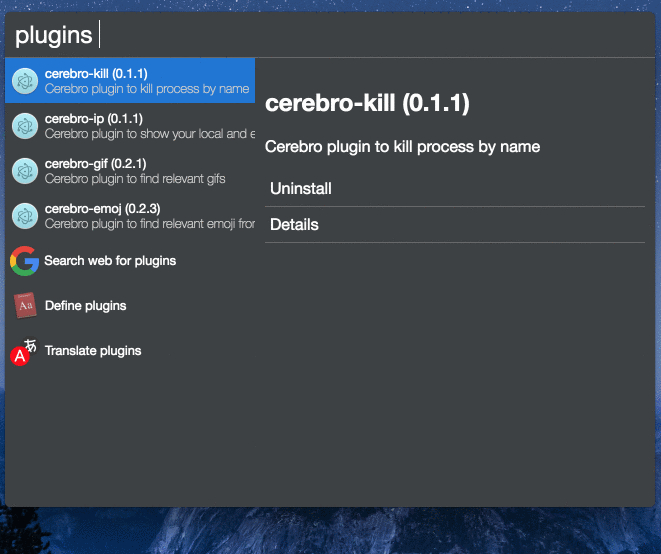Choose Translate plugins result
Screen dimensions: 661x554
point(130,351)
